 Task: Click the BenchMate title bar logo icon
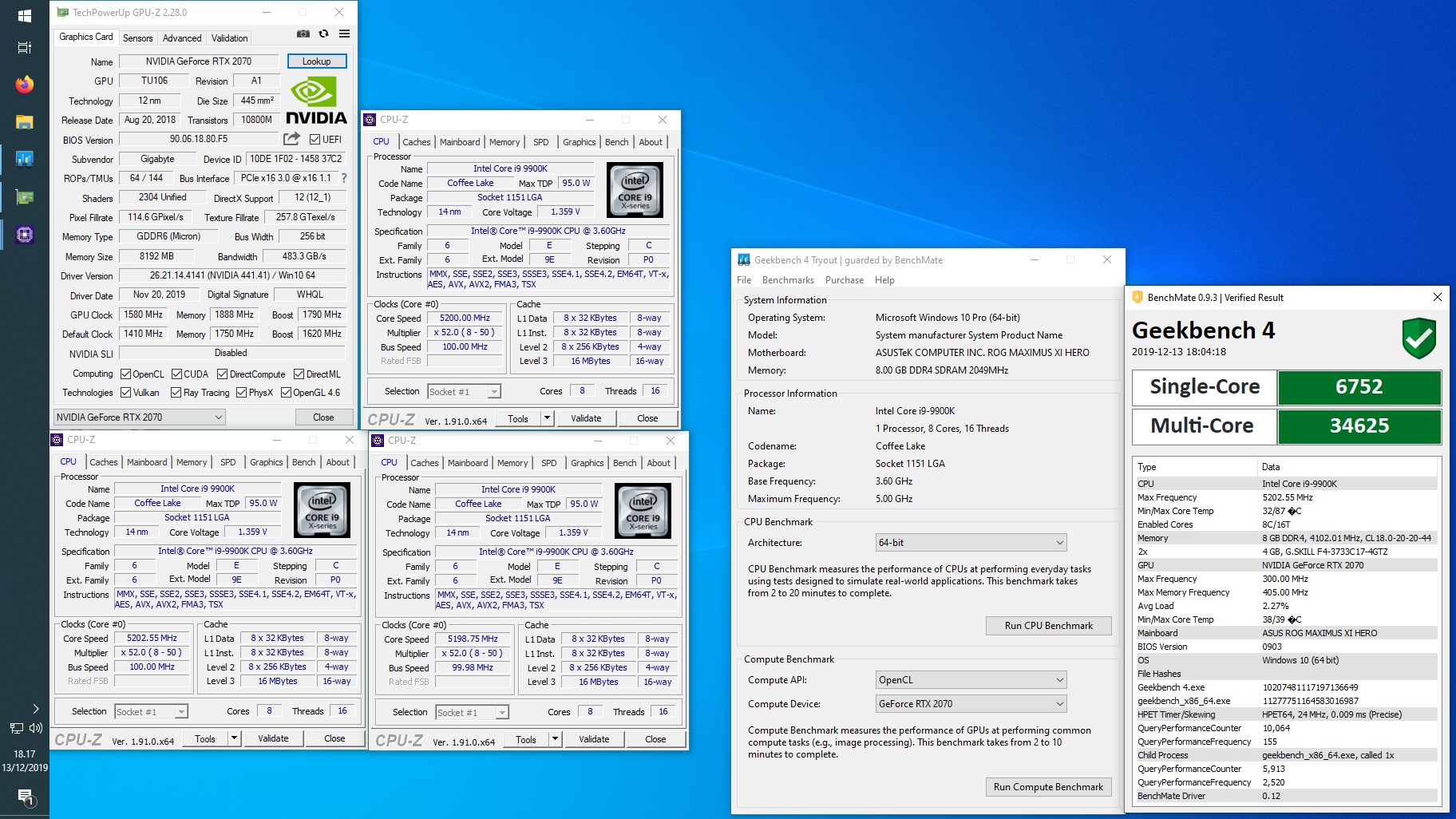(x=1137, y=297)
